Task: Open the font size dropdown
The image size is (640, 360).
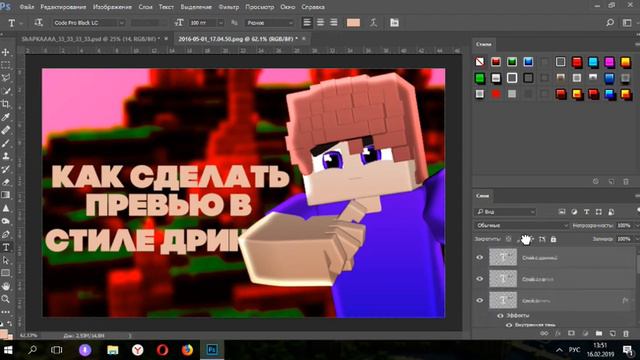Action: point(221,23)
